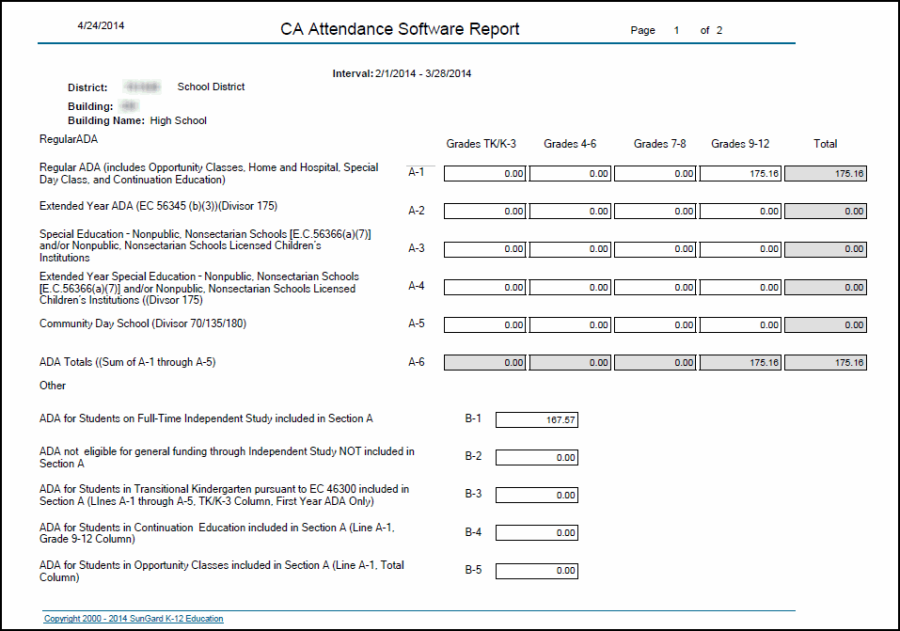Select the B-5 Opportunity Classes value field
Screen dimensions: 900x631
click(536, 572)
